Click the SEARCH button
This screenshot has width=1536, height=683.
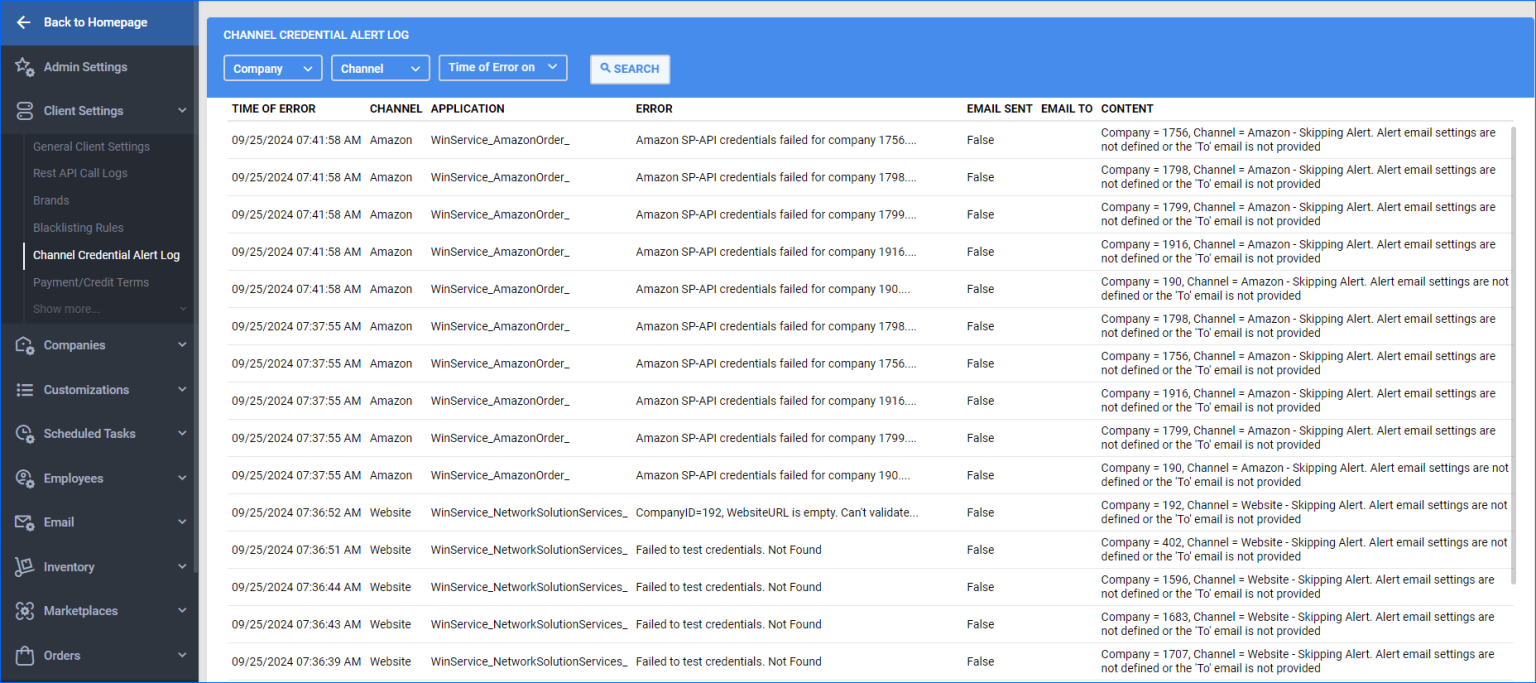630,69
